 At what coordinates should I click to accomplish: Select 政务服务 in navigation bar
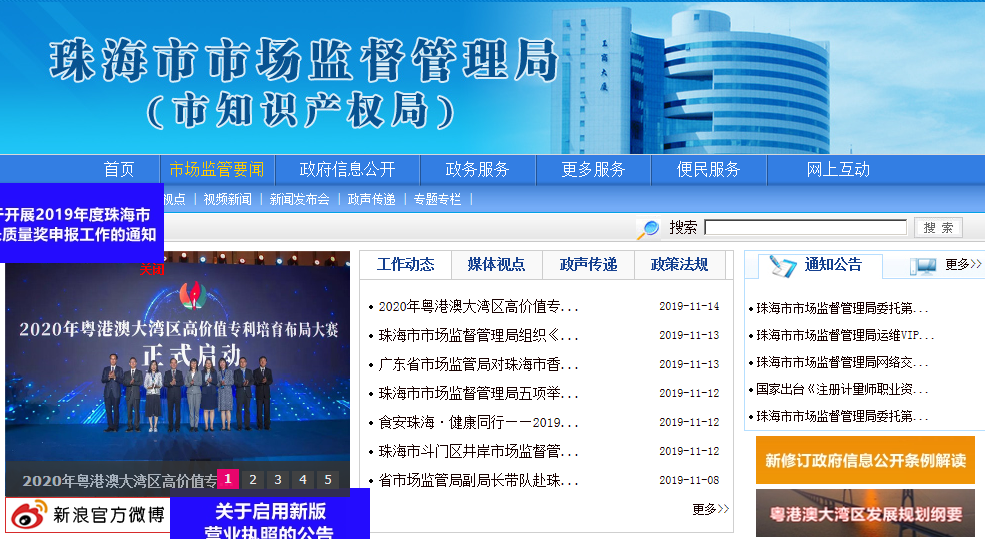477,170
